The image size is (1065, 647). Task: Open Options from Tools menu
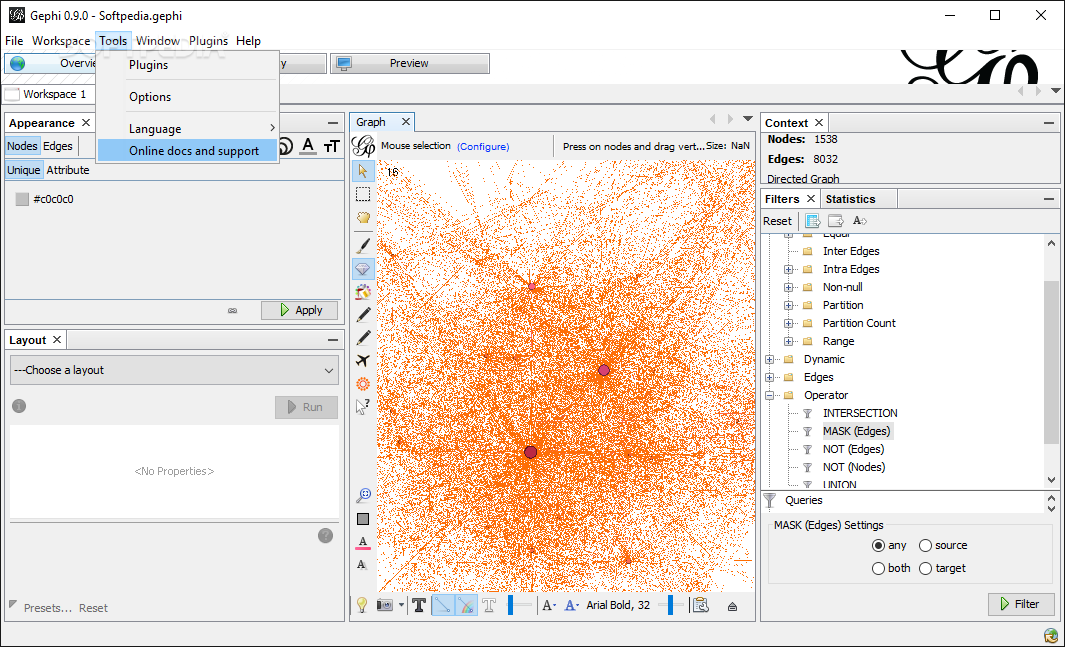(188, 96)
